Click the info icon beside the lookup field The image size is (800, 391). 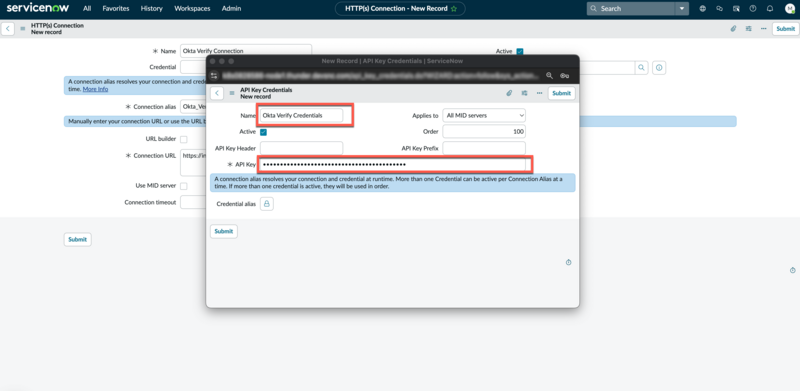tap(659, 67)
